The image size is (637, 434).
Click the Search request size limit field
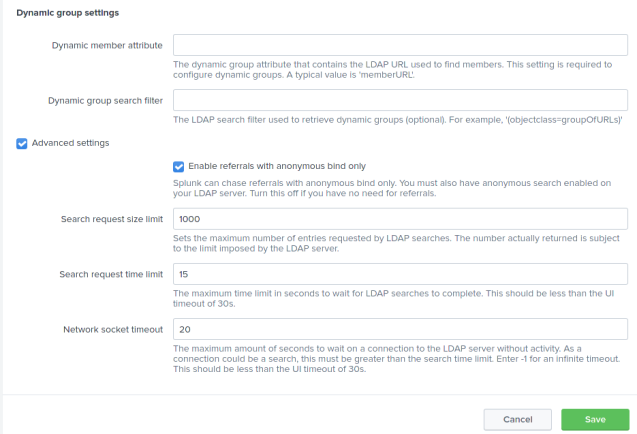[x=400, y=219]
